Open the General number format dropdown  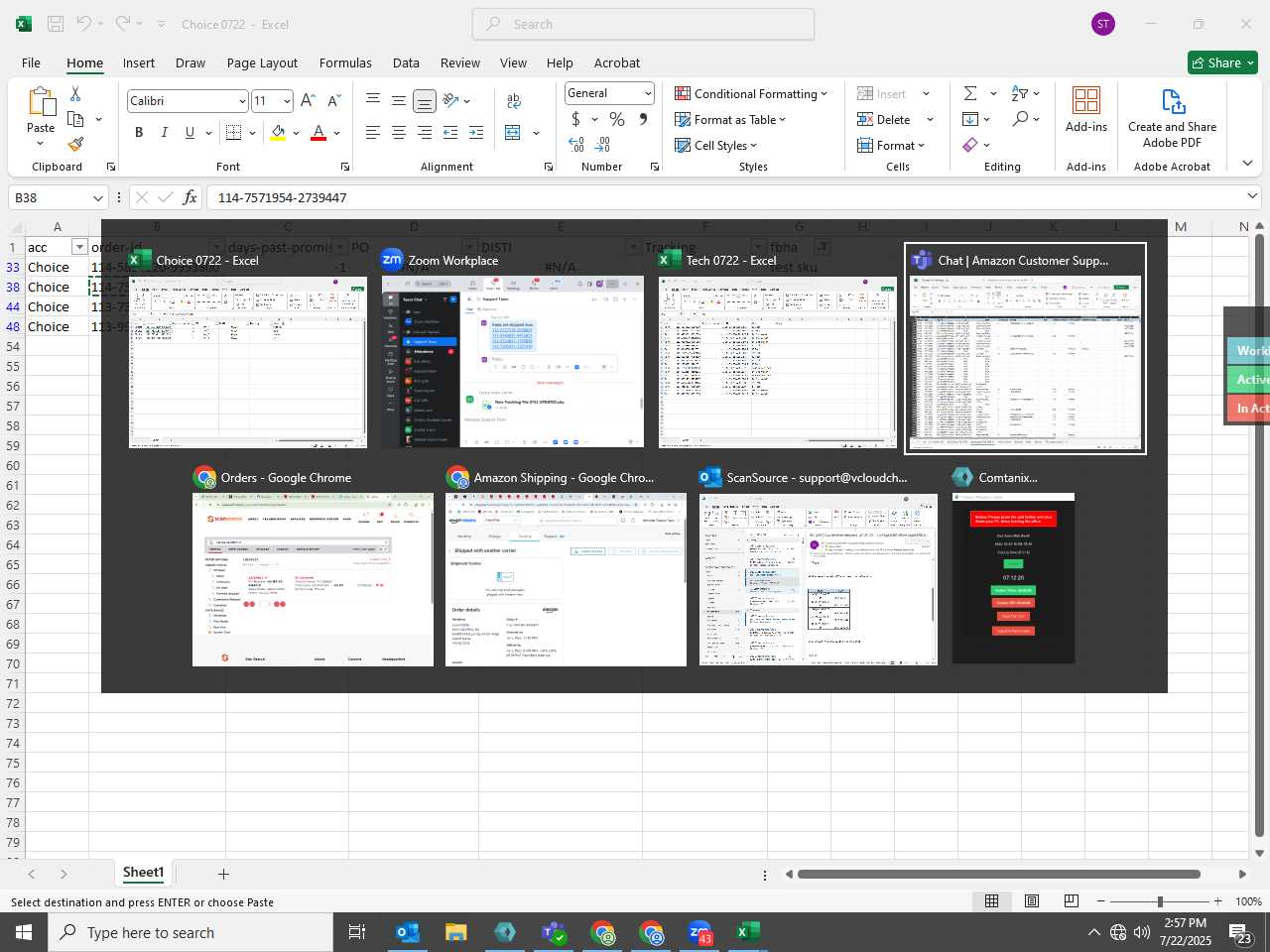click(648, 93)
